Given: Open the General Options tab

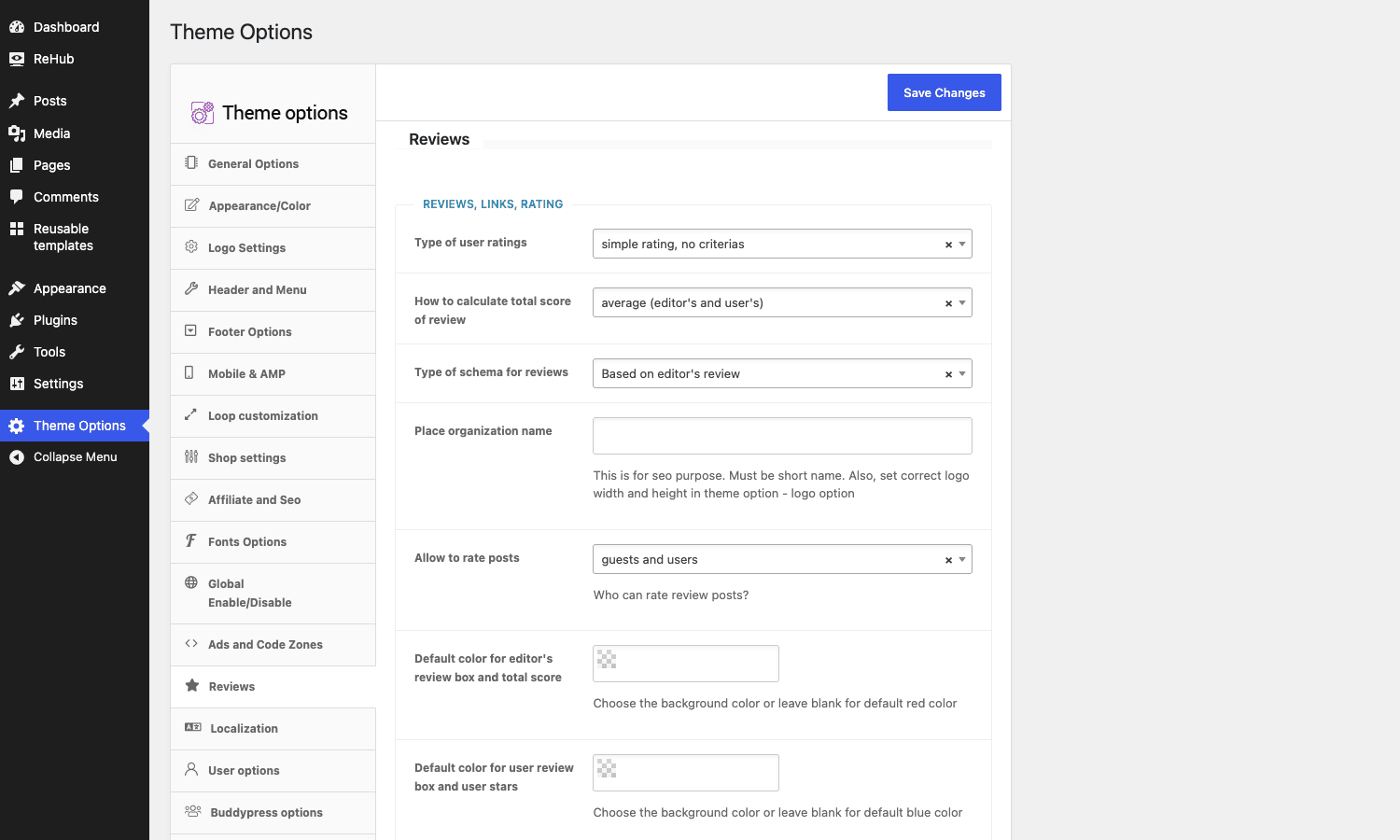Looking at the screenshot, I should tap(273, 164).
